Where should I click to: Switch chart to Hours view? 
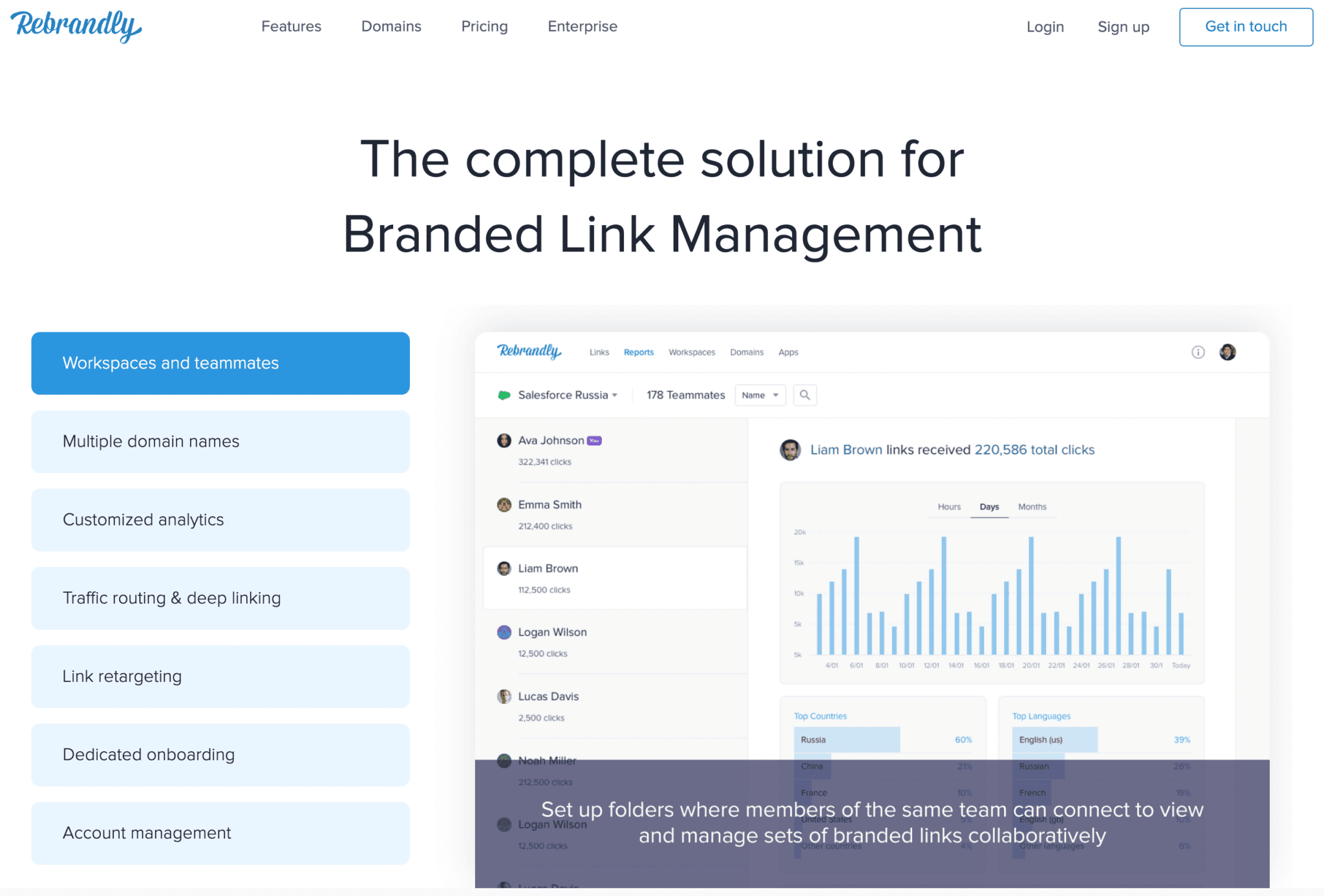tap(949, 507)
